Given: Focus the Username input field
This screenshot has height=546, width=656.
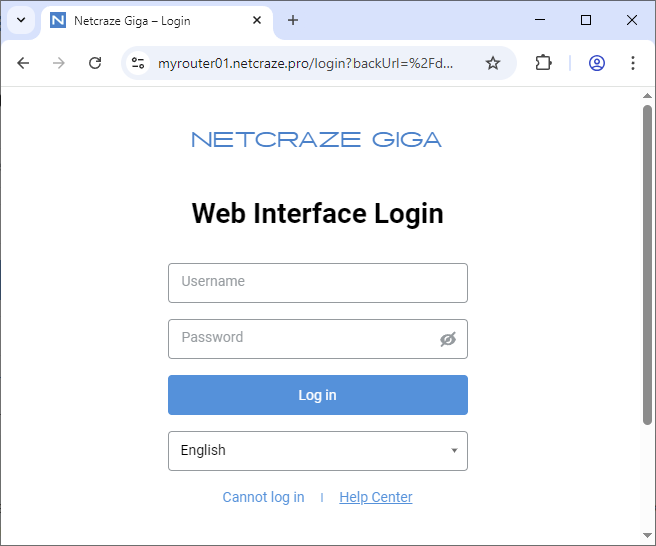Looking at the screenshot, I should pyautogui.click(x=317, y=283).
